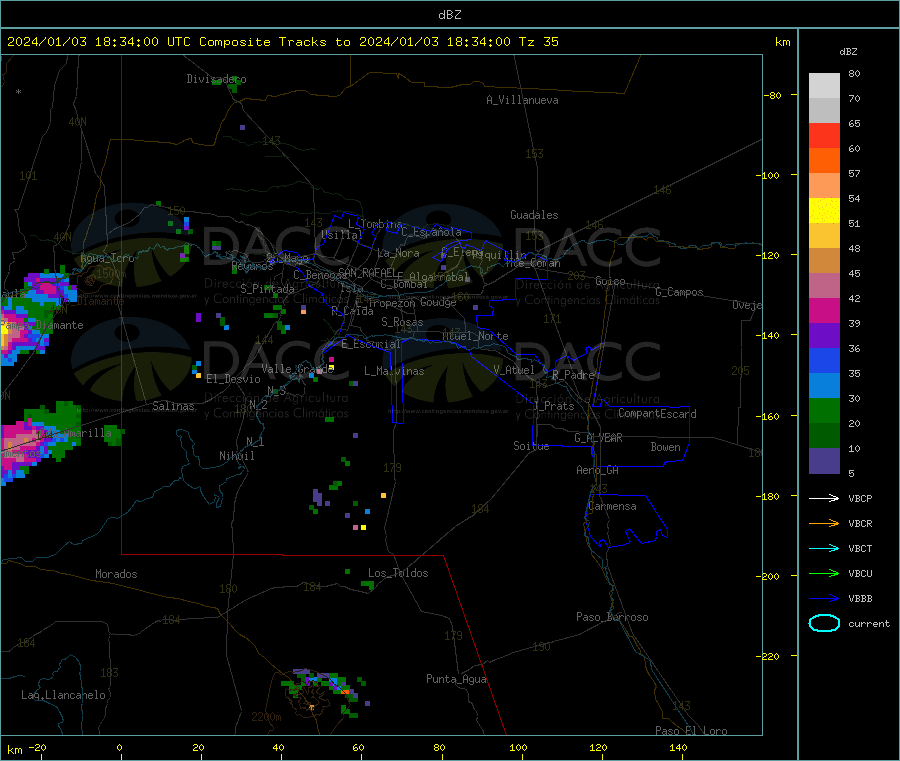Click the Salinas location label
Image resolution: width=900 pixels, height=761 pixels.
[x=173, y=406]
